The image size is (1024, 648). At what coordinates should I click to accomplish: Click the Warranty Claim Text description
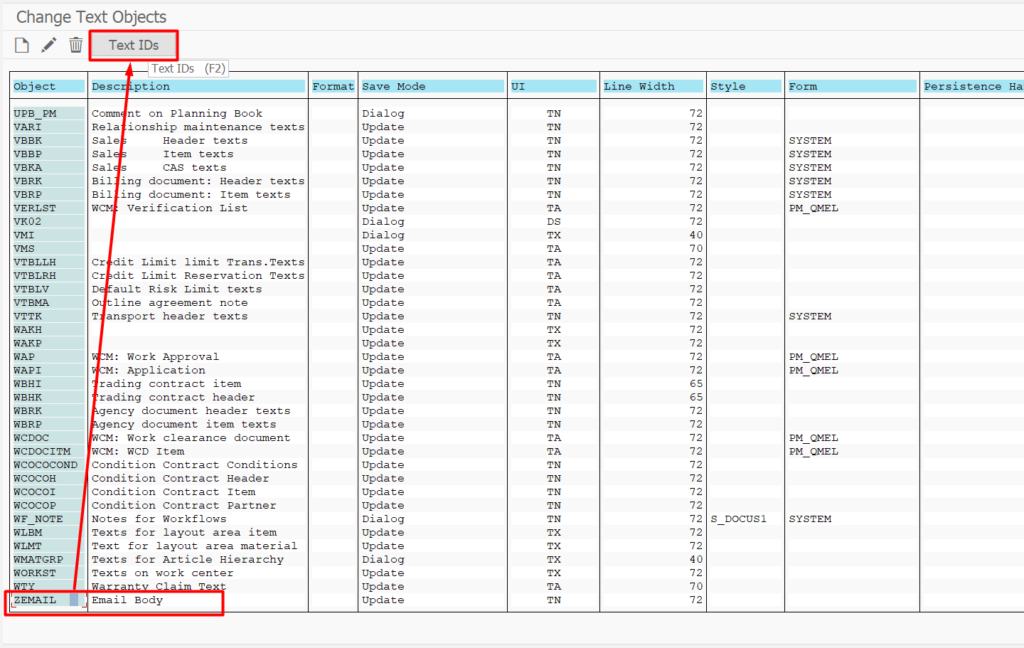(158, 587)
